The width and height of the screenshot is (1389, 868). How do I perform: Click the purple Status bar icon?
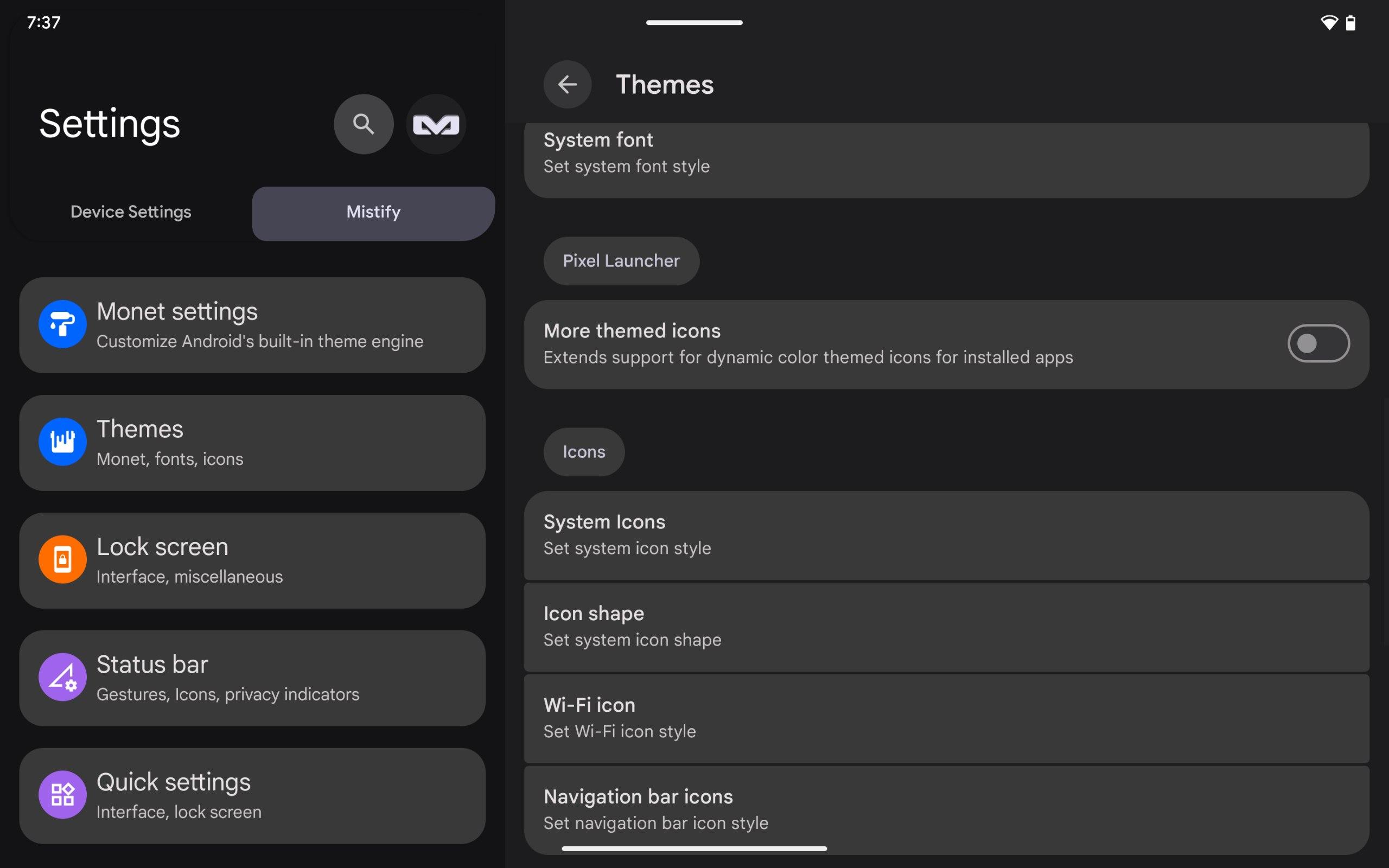62,677
